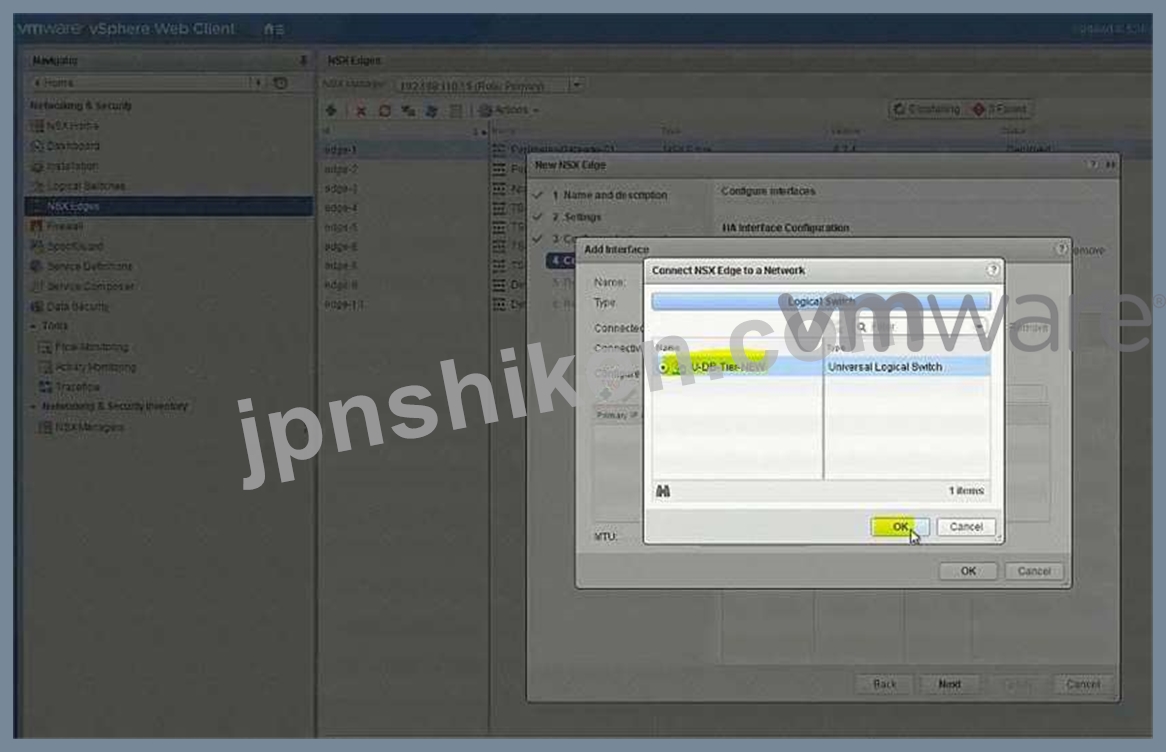Open SpoofGuard in Navigator

pos(74,246)
